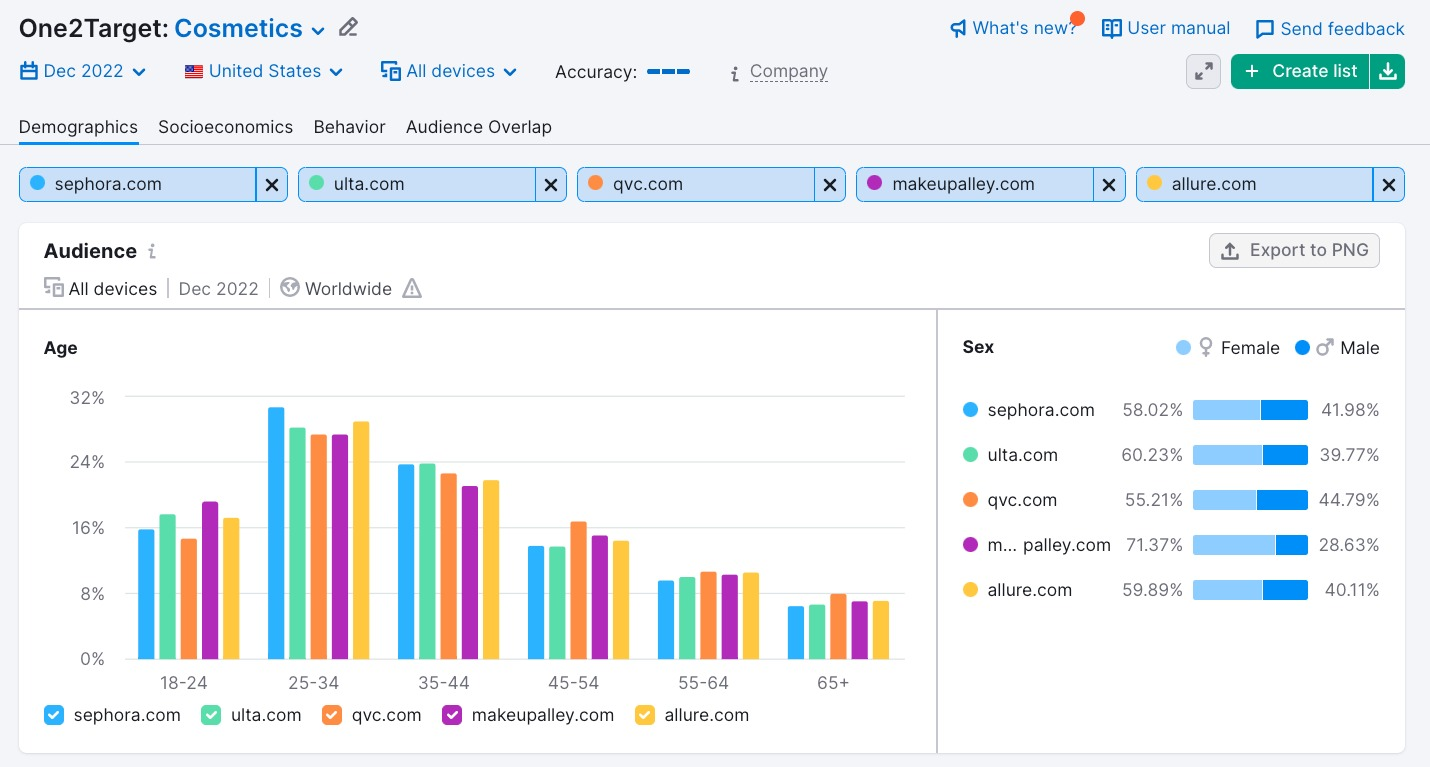Open the Cosmetics list dropdown

[x=250, y=29]
